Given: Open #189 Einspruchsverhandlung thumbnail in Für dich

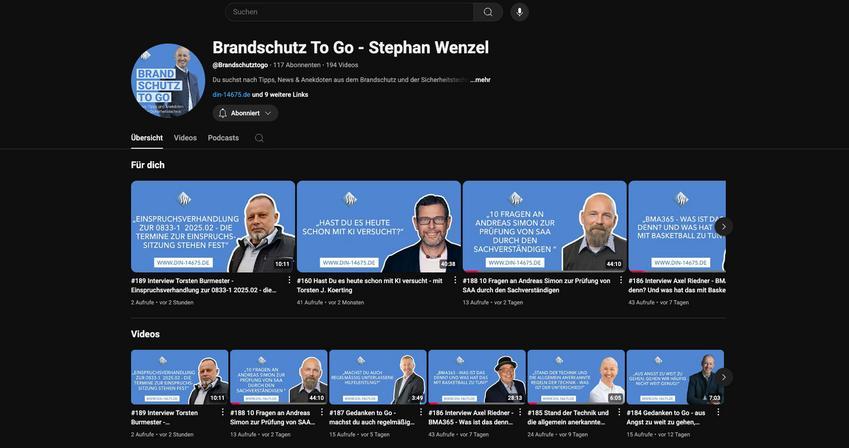Looking at the screenshot, I should (213, 226).
